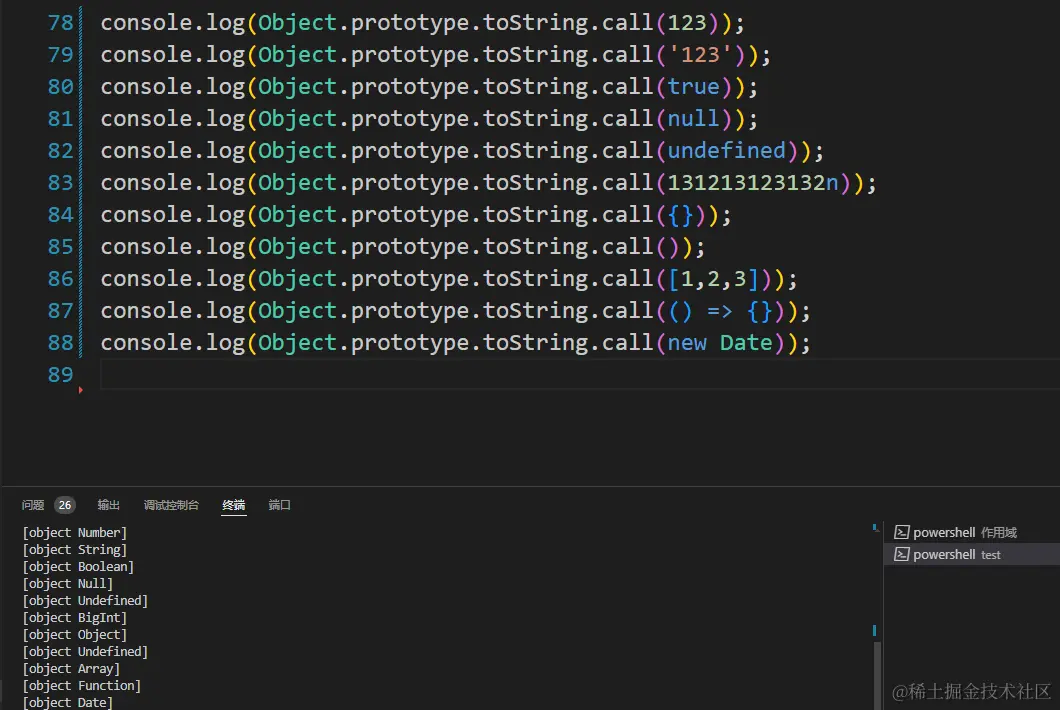Select the 终端 terminal tab

[234, 505]
